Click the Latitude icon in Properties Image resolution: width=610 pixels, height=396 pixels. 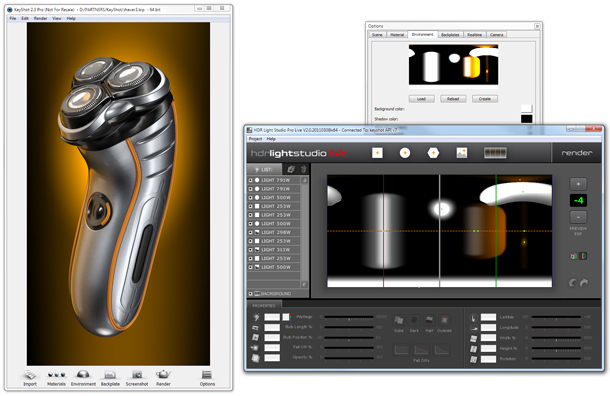click(x=473, y=317)
